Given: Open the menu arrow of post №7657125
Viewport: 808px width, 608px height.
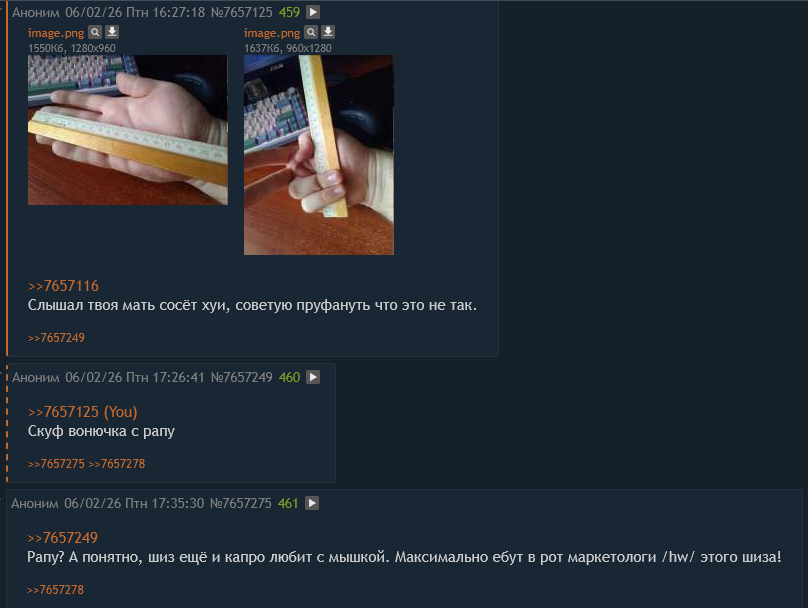Looking at the screenshot, I should pos(313,12).
